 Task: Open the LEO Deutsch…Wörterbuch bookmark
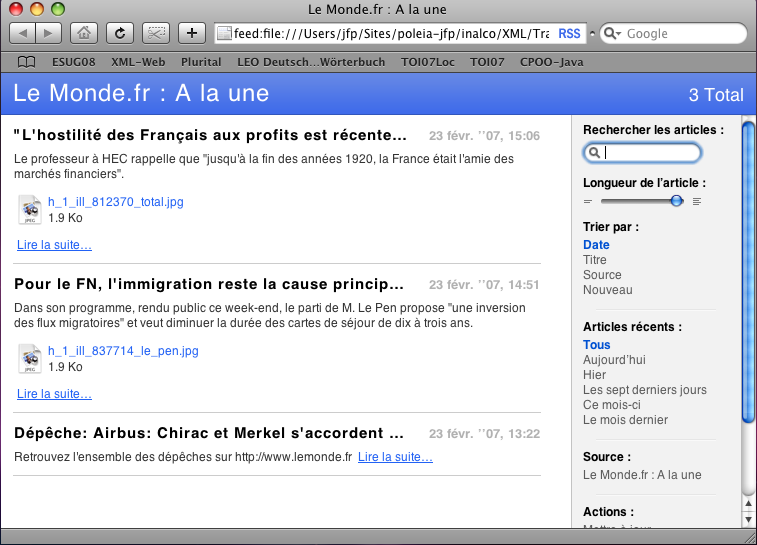click(311, 62)
